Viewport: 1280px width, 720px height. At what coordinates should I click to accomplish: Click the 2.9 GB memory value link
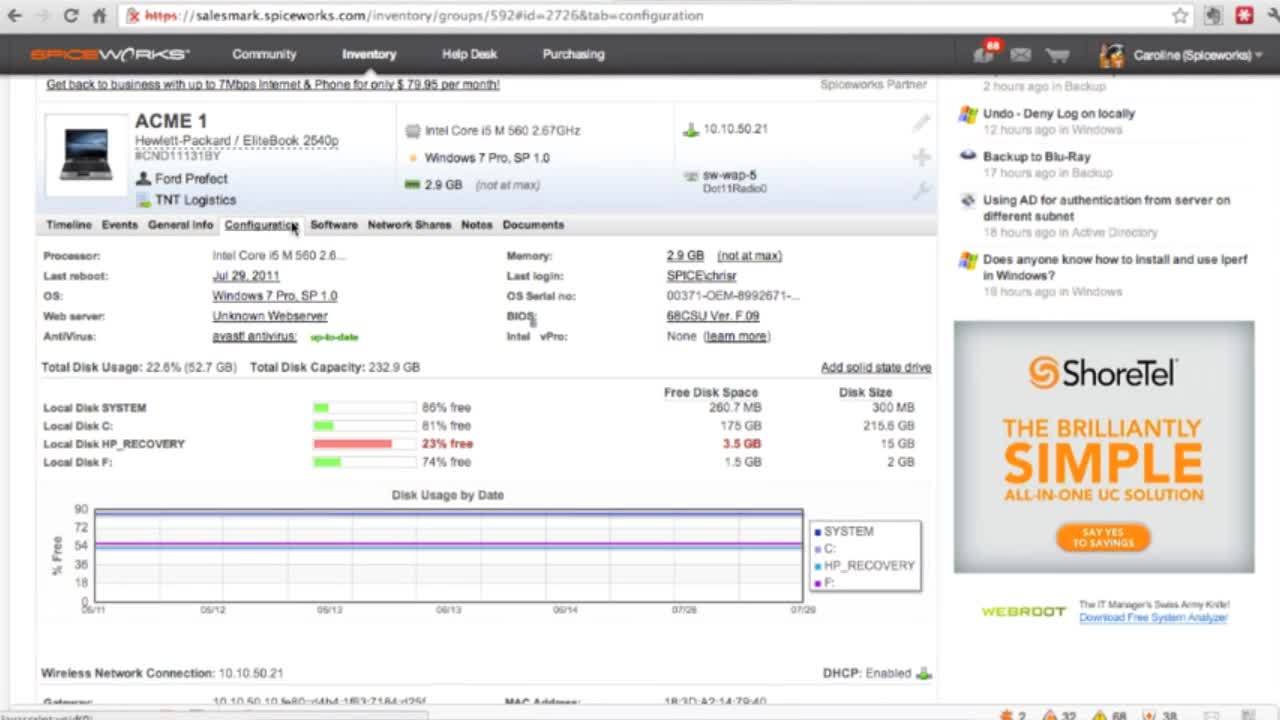tap(685, 256)
